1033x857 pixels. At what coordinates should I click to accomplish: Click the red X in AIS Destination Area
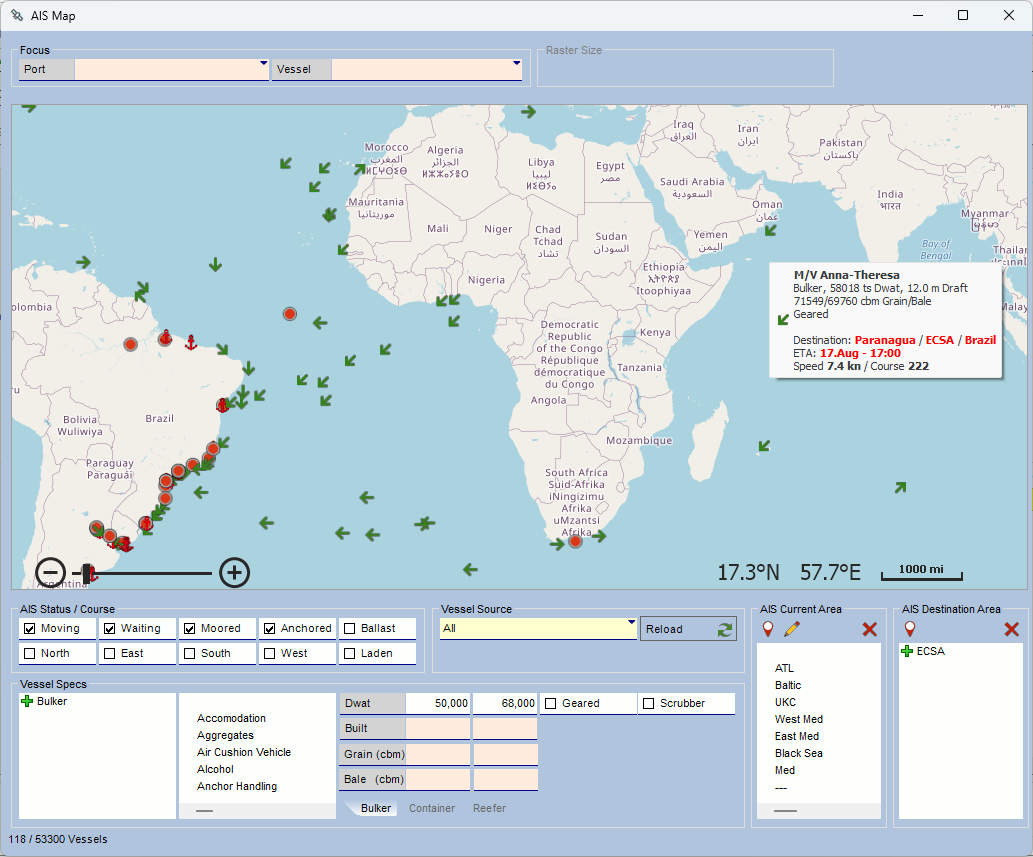click(x=1012, y=629)
